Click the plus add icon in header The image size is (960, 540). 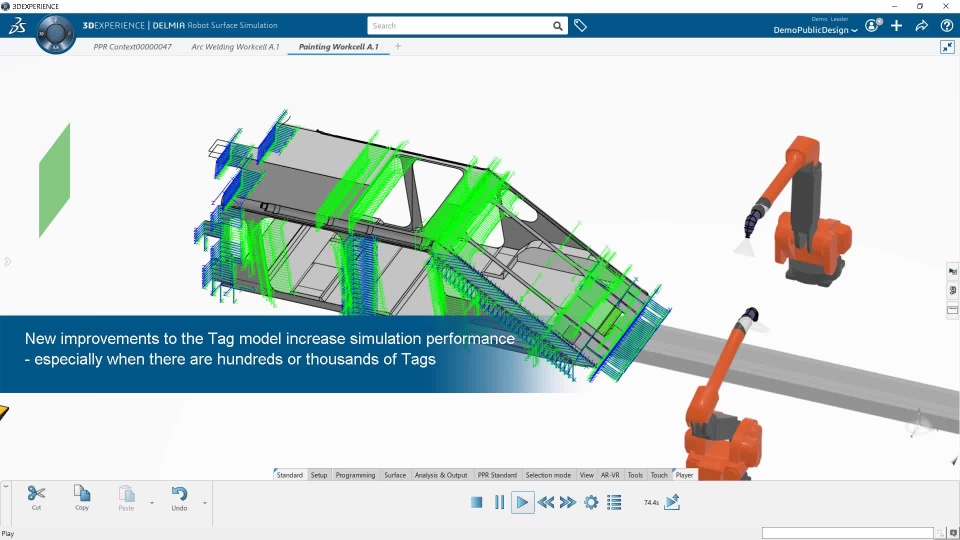click(x=896, y=26)
